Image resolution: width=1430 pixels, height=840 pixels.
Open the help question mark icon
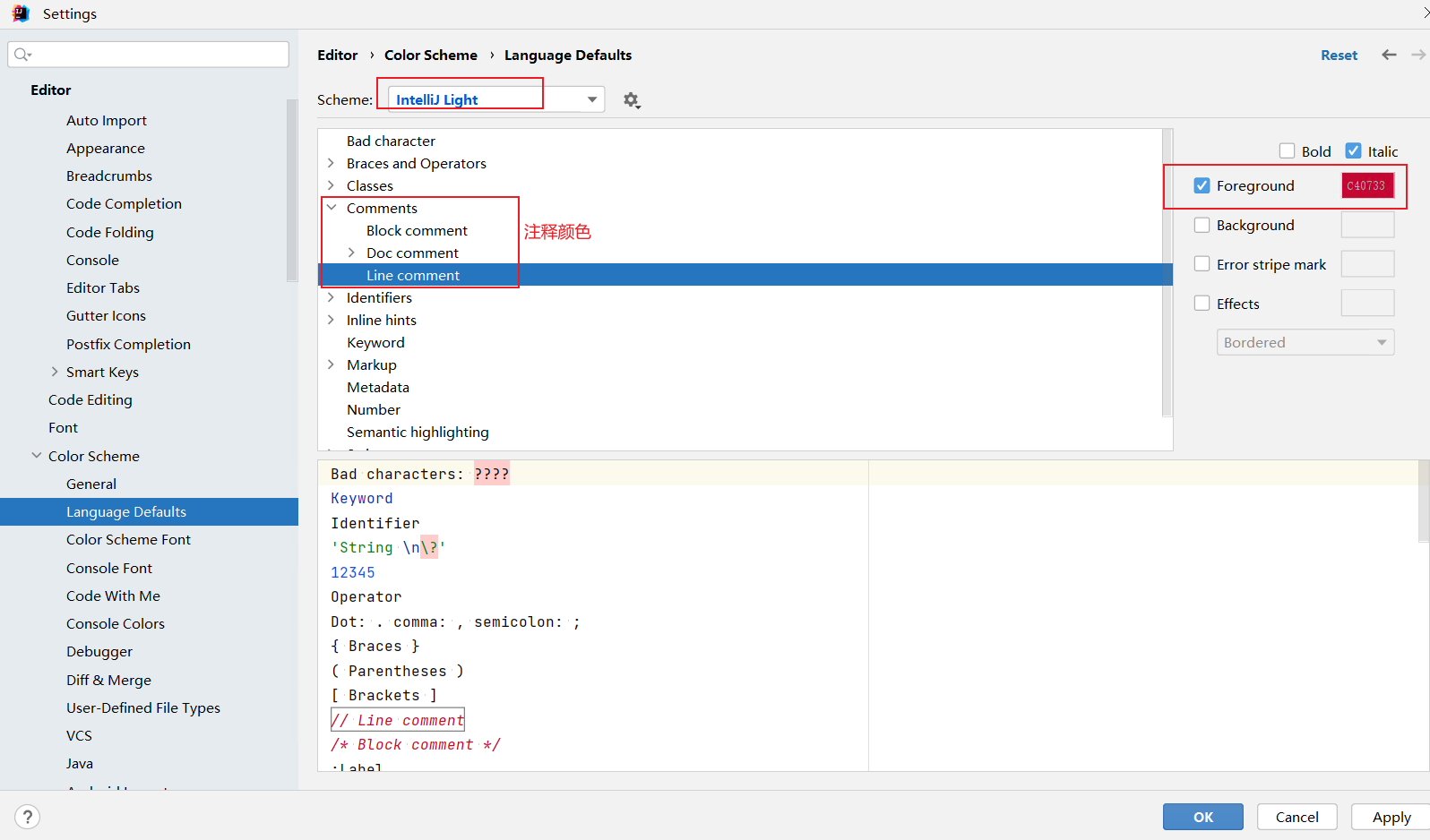pos(28,817)
